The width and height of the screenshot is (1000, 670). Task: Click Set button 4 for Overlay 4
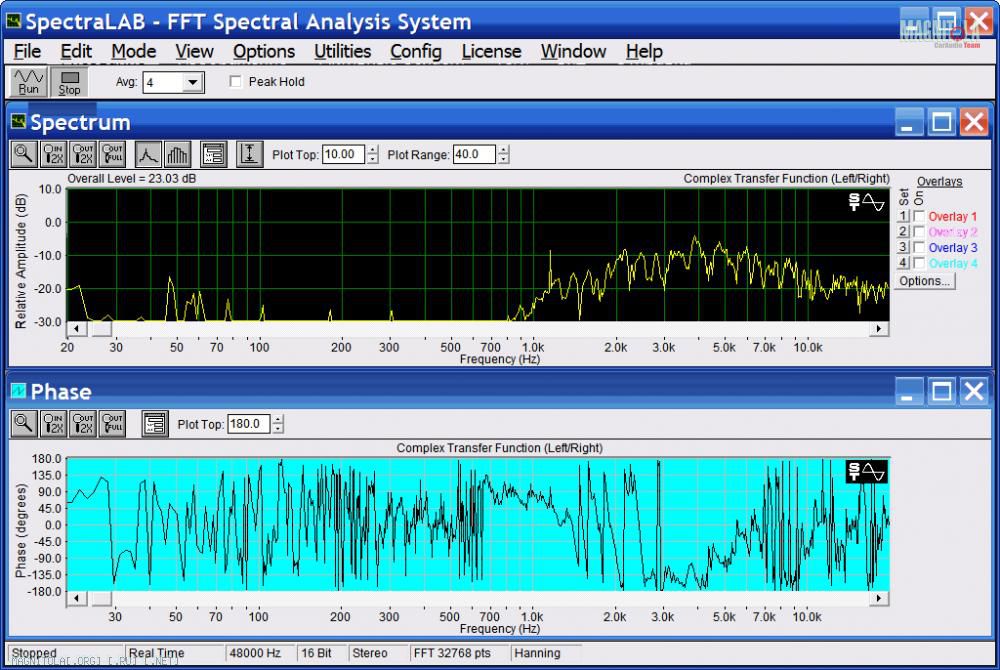(x=903, y=263)
